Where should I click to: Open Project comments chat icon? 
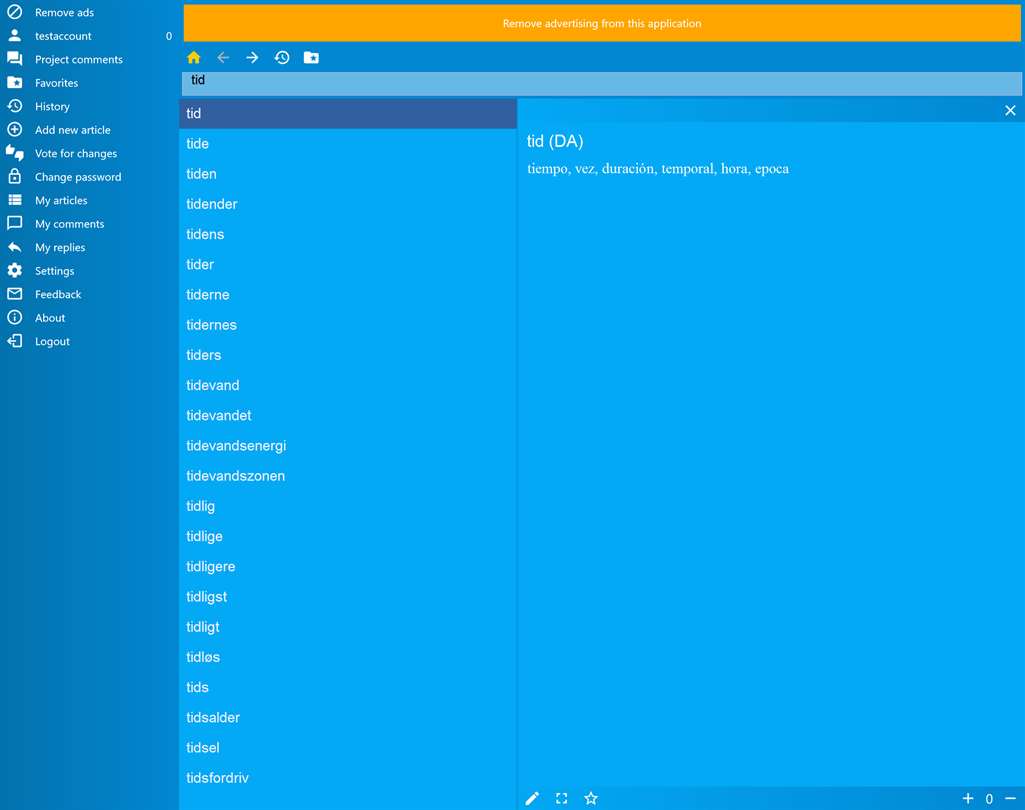click(x=14, y=59)
